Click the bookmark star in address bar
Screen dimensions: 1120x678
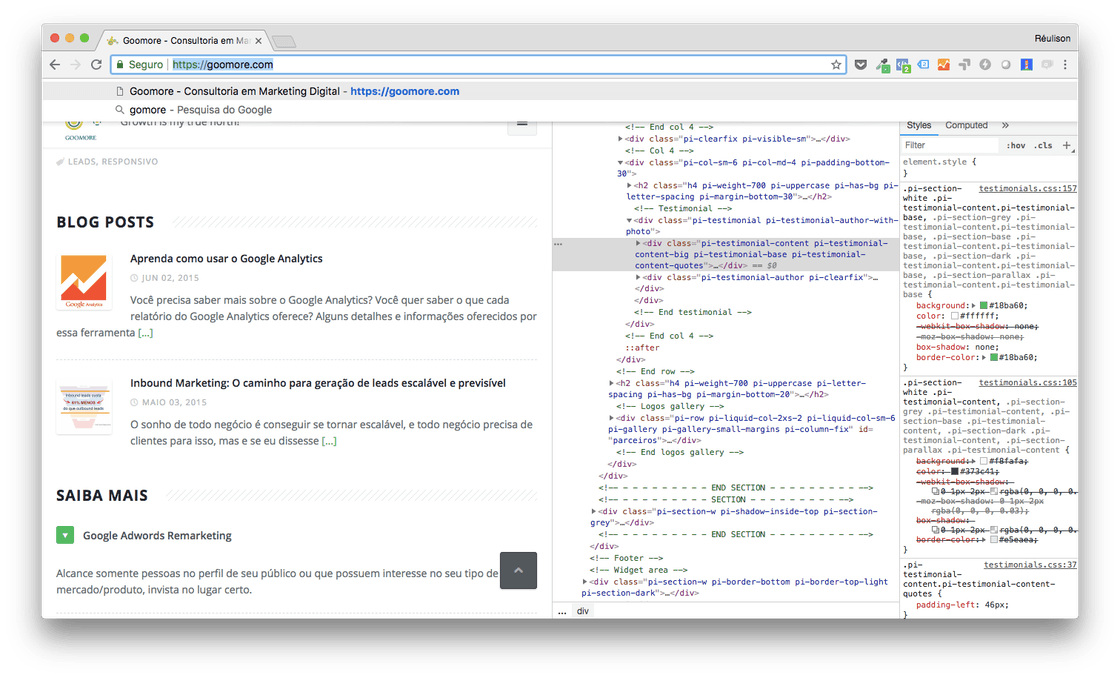click(x=836, y=65)
